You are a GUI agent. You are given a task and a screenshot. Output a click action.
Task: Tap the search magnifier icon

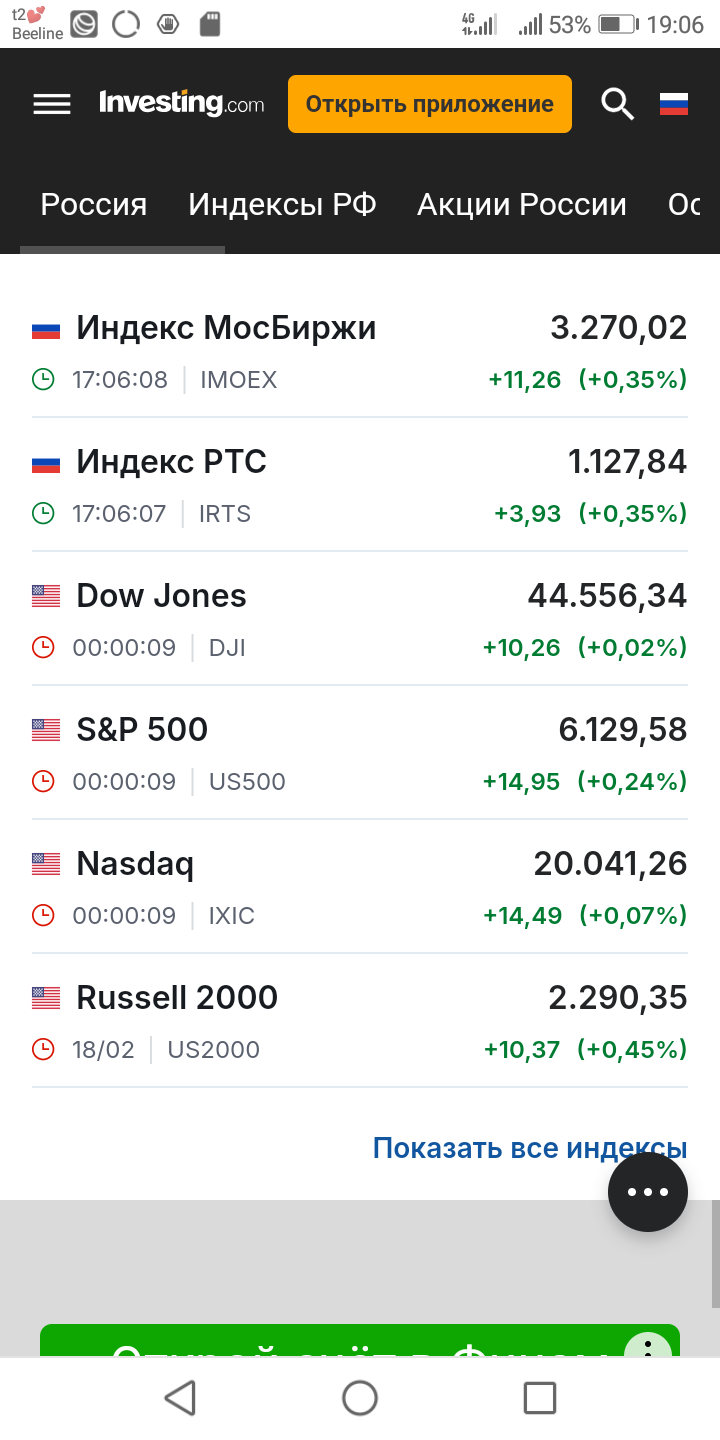pyautogui.click(x=617, y=104)
